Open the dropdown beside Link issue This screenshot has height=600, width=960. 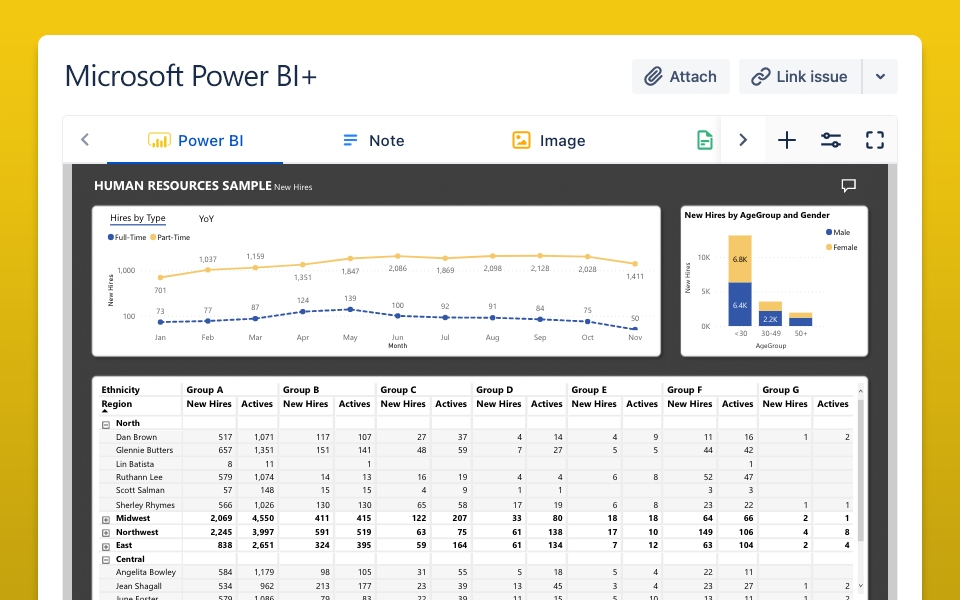880,77
